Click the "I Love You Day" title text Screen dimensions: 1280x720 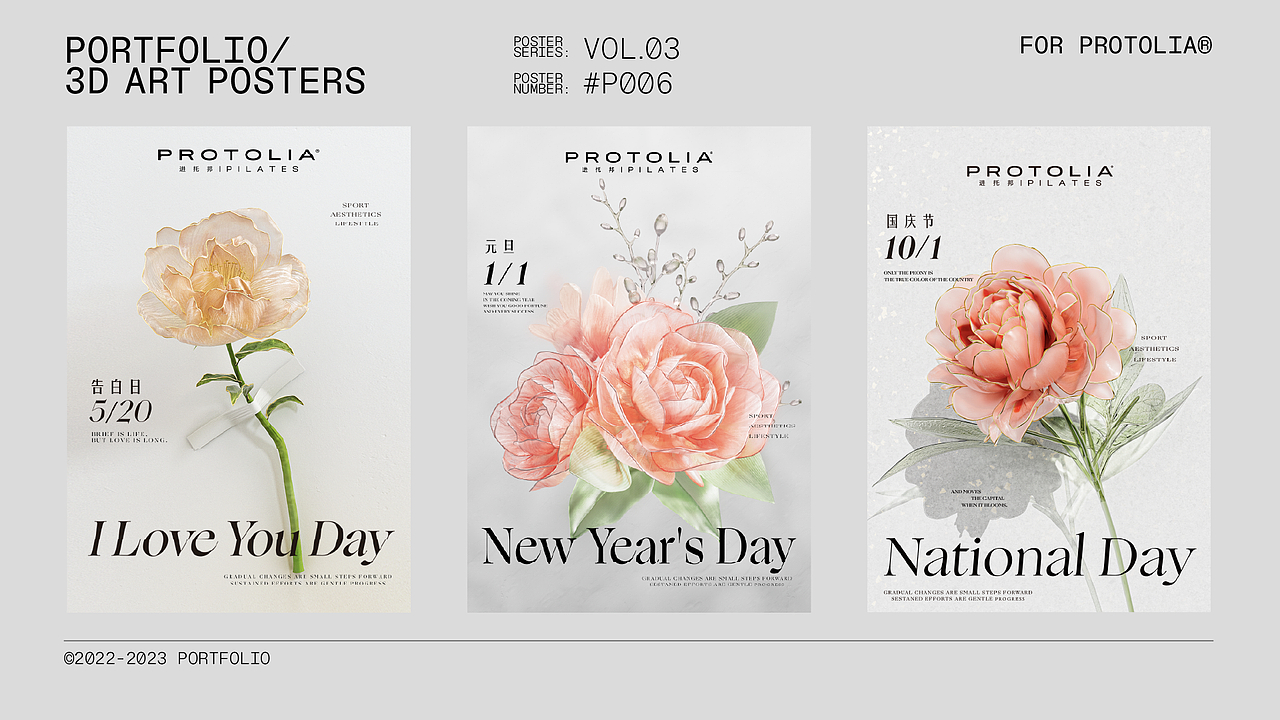[x=240, y=541]
